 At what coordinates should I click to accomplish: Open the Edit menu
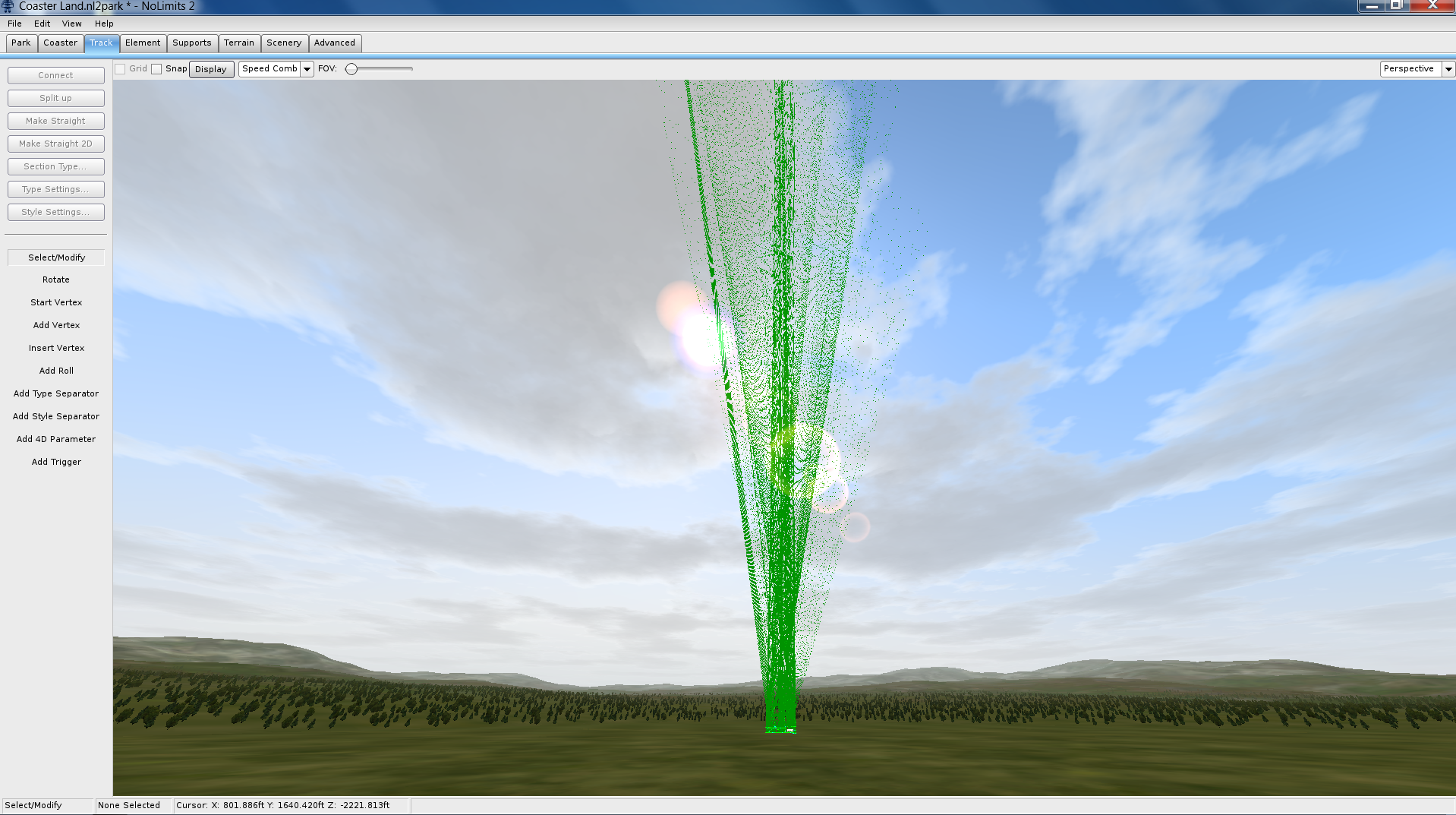42,24
